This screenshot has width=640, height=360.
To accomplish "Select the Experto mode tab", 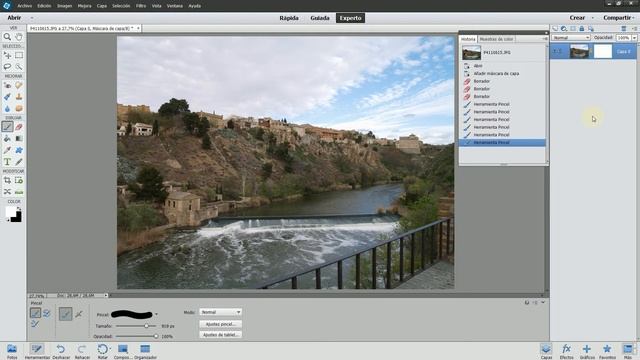I will (350, 18).
